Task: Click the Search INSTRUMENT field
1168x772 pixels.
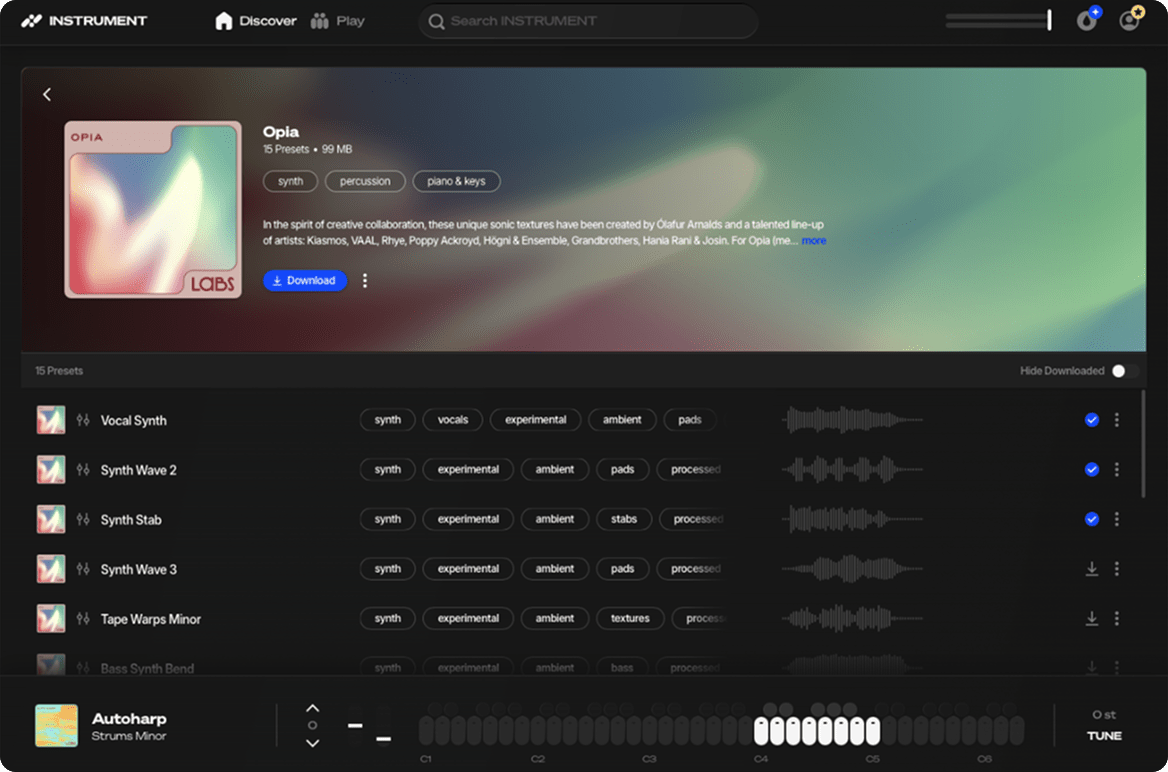Action: pos(588,21)
